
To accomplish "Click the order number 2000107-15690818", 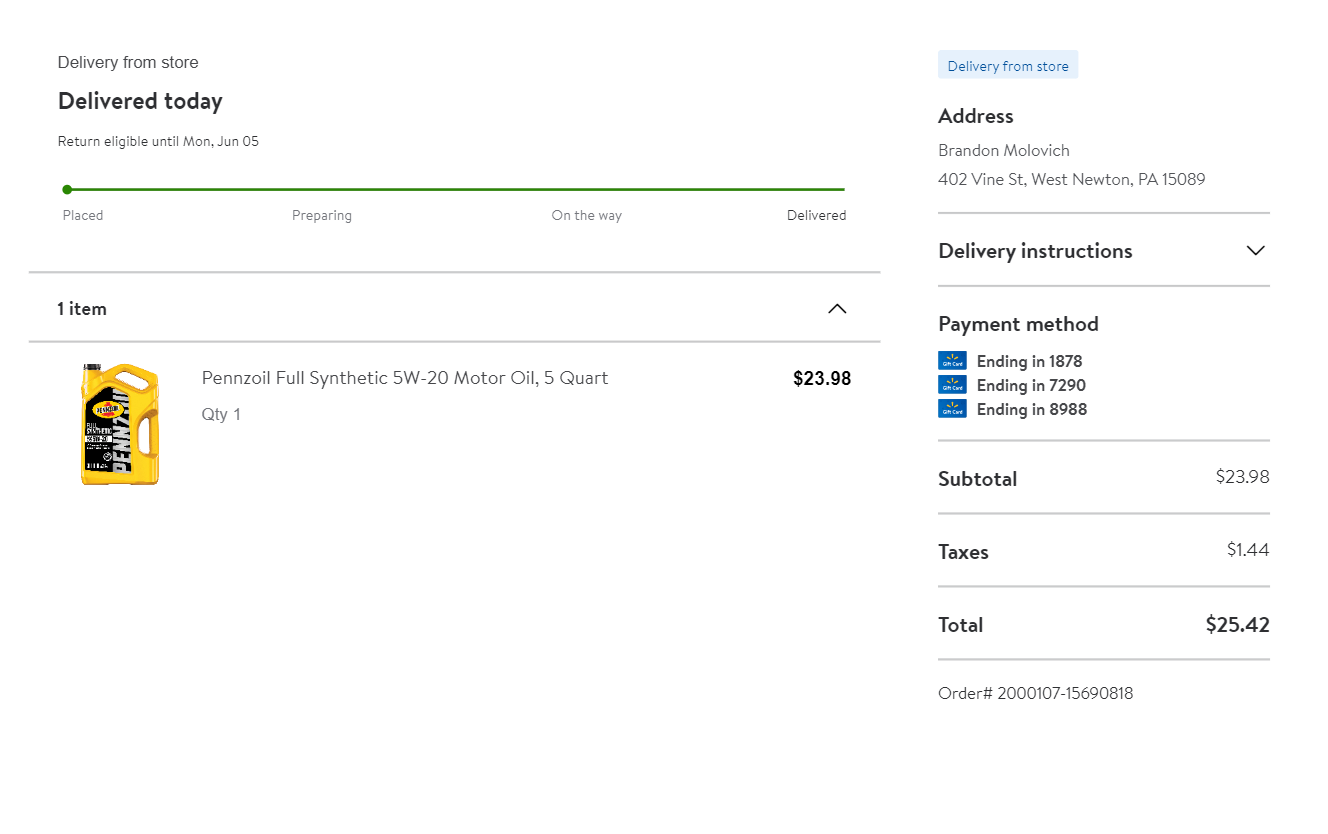I will point(1036,693).
